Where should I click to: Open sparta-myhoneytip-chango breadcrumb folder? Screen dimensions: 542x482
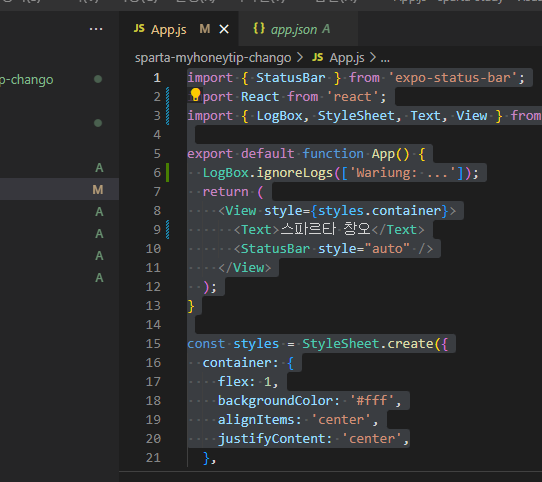pos(213,58)
